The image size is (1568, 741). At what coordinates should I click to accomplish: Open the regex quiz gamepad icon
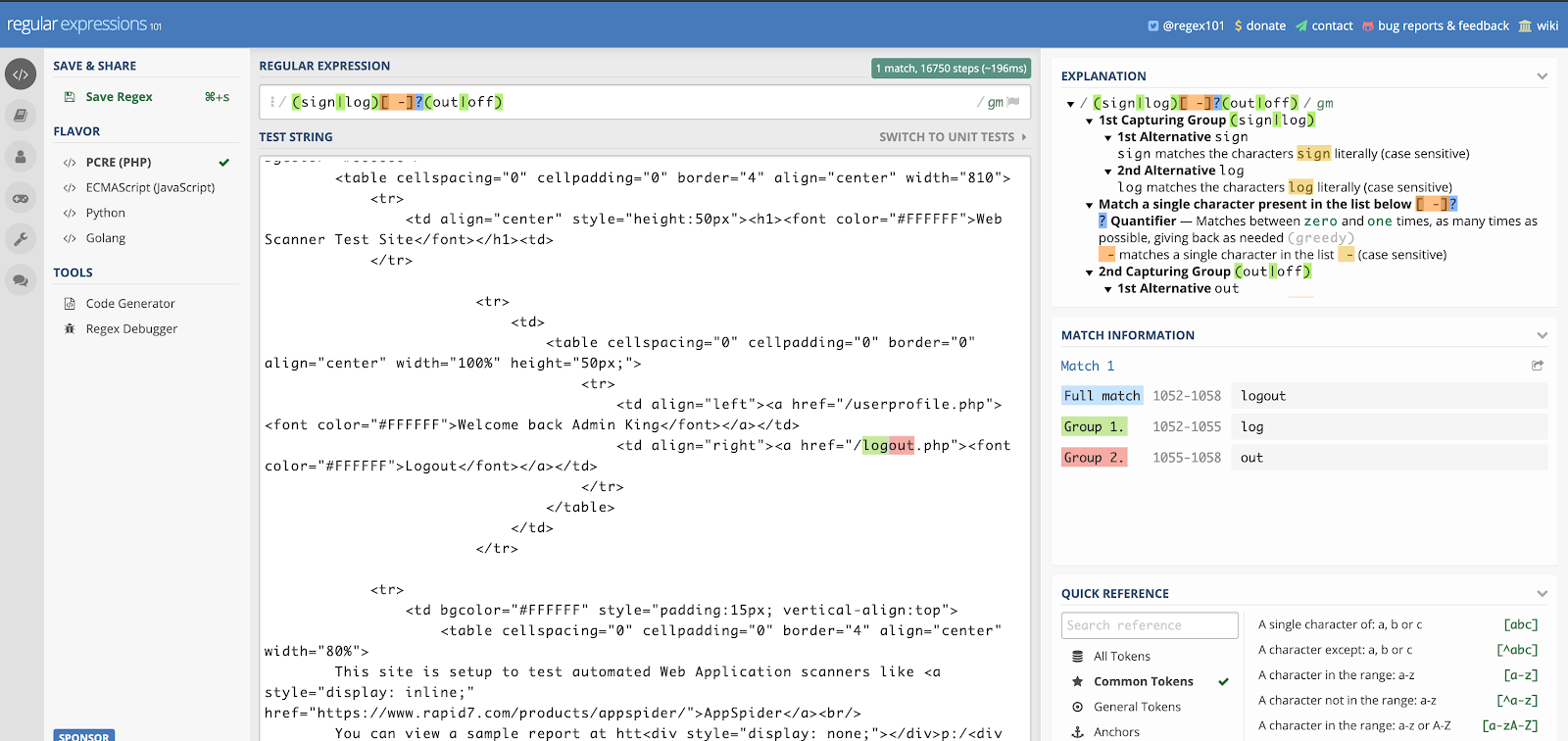tap(21, 198)
